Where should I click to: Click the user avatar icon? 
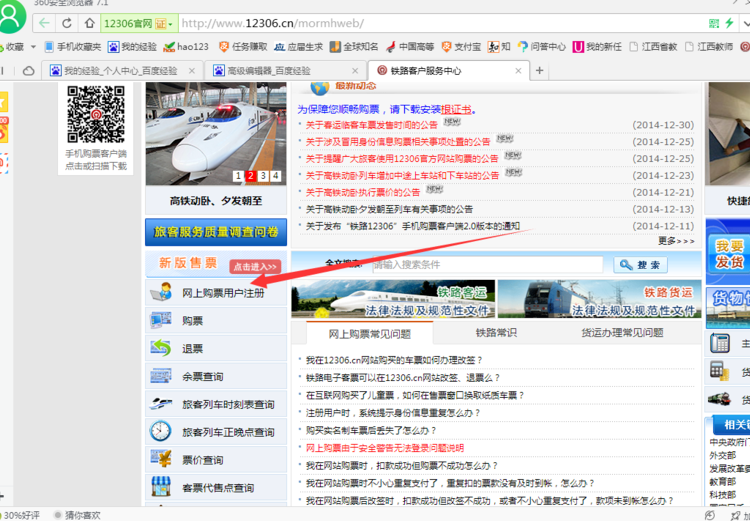tap(11, 16)
